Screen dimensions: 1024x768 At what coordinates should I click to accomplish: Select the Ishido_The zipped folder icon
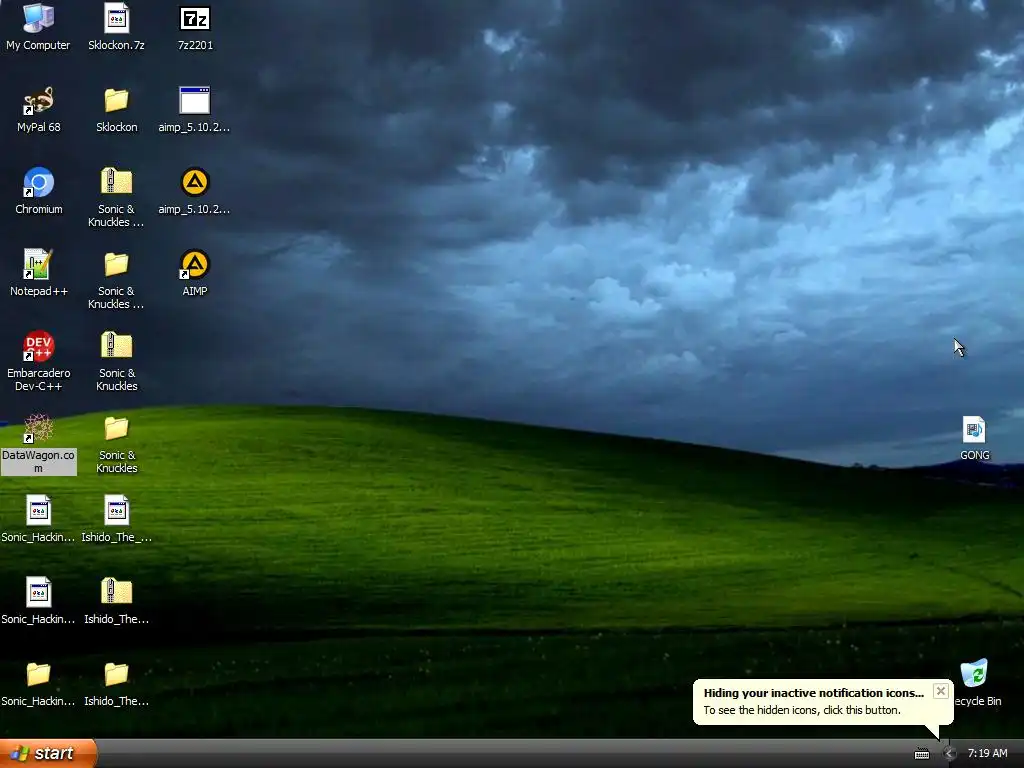(116, 601)
